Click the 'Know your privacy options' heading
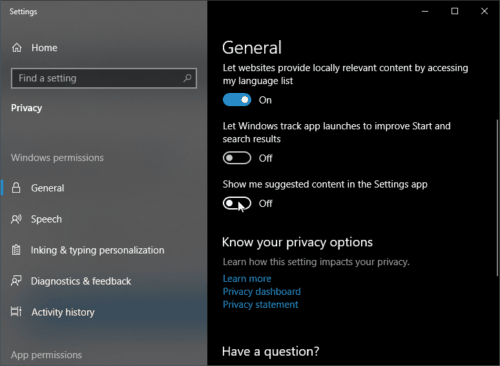This screenshot has height=366, width=500. (x=297, y=242)
